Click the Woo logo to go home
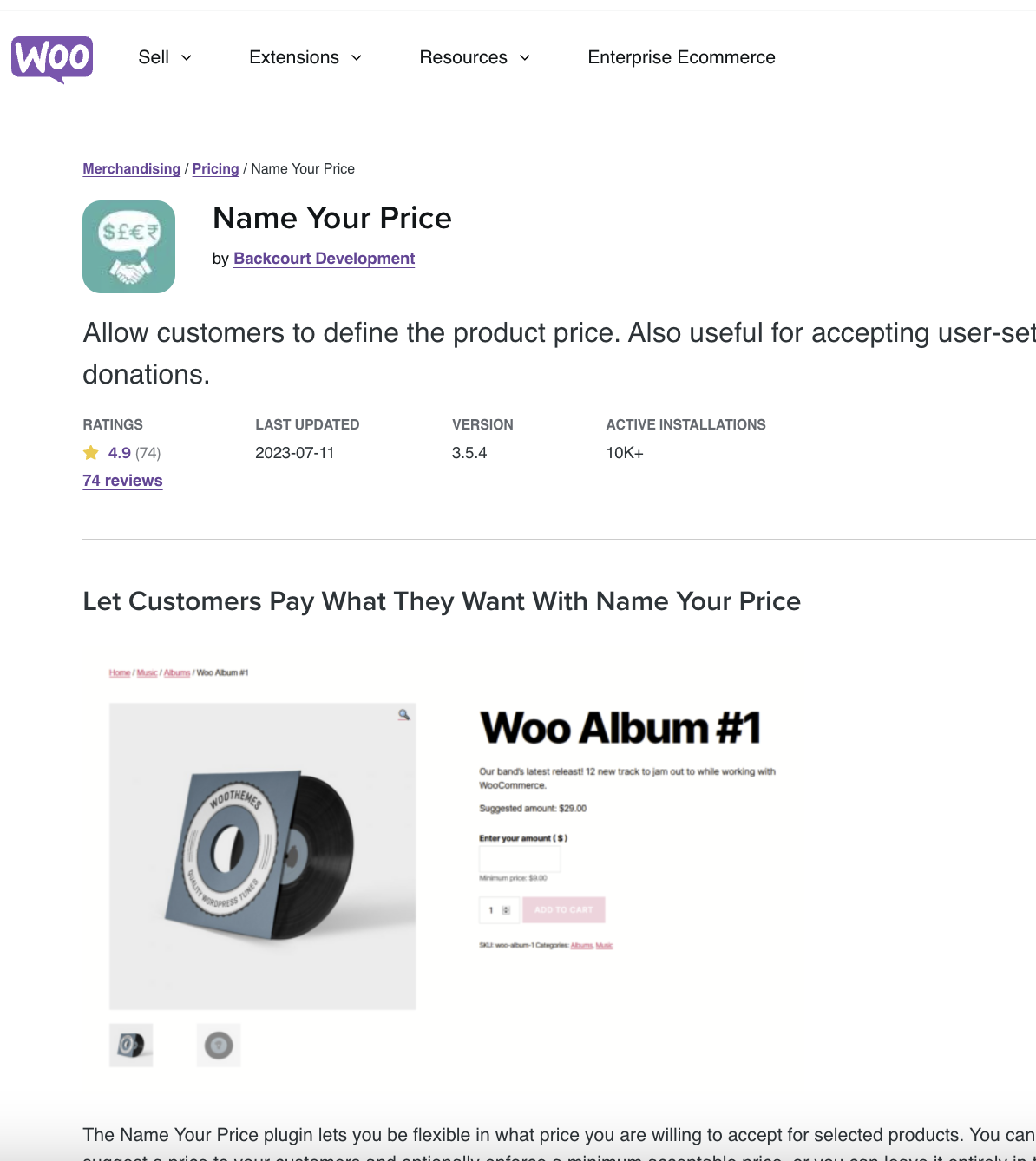Screen dimensions: 1036x1161 (x=51, y=58)
